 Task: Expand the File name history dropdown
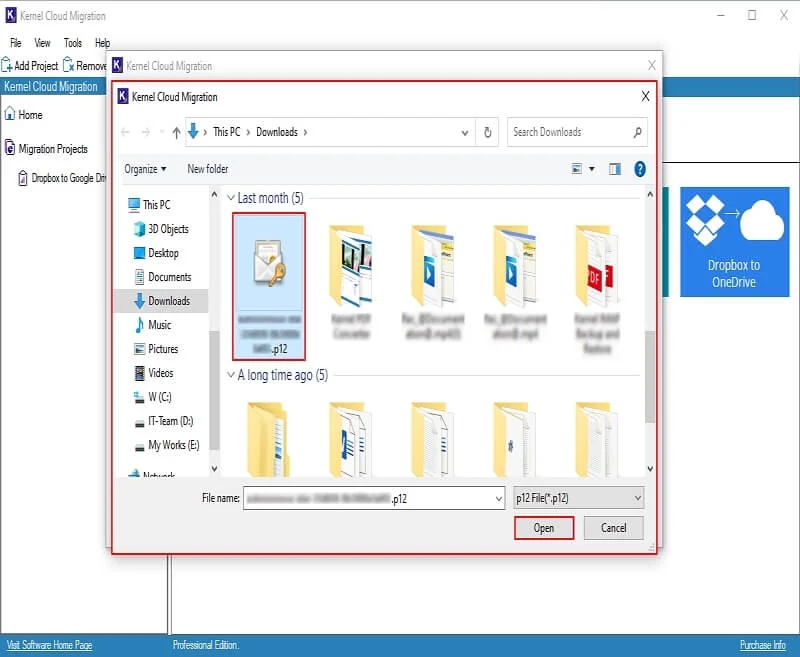[499, 498]
